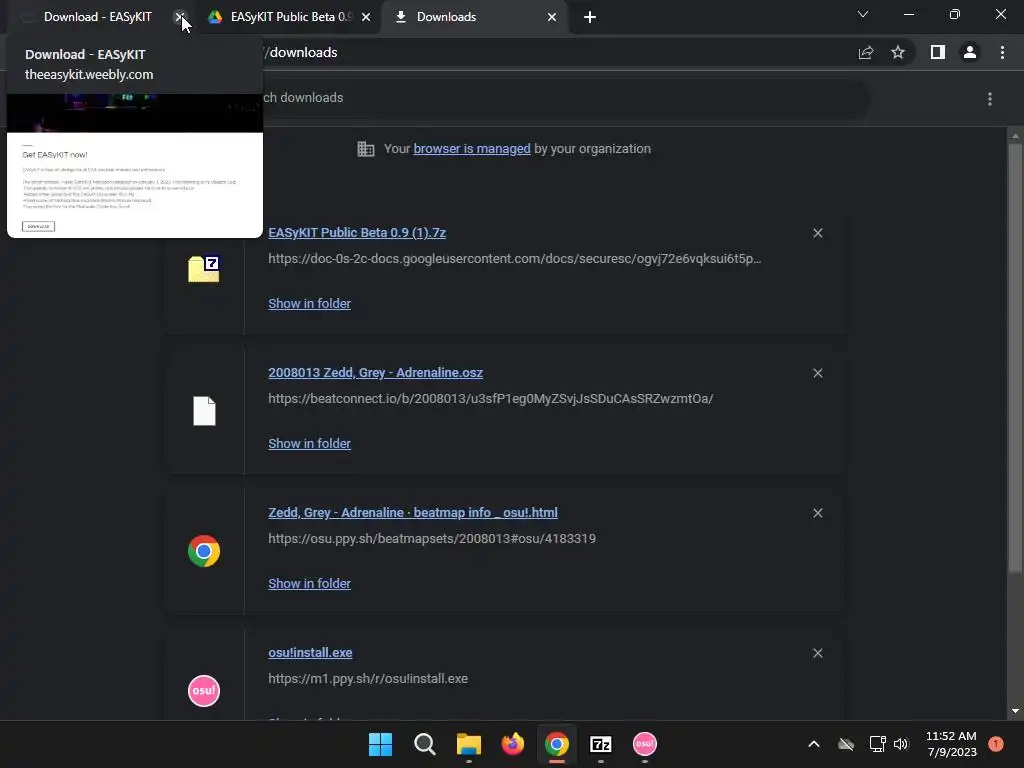Screen dimensions: 1024x768
Task: Click the googleusercontent source URL text
Action: (515, 259)
